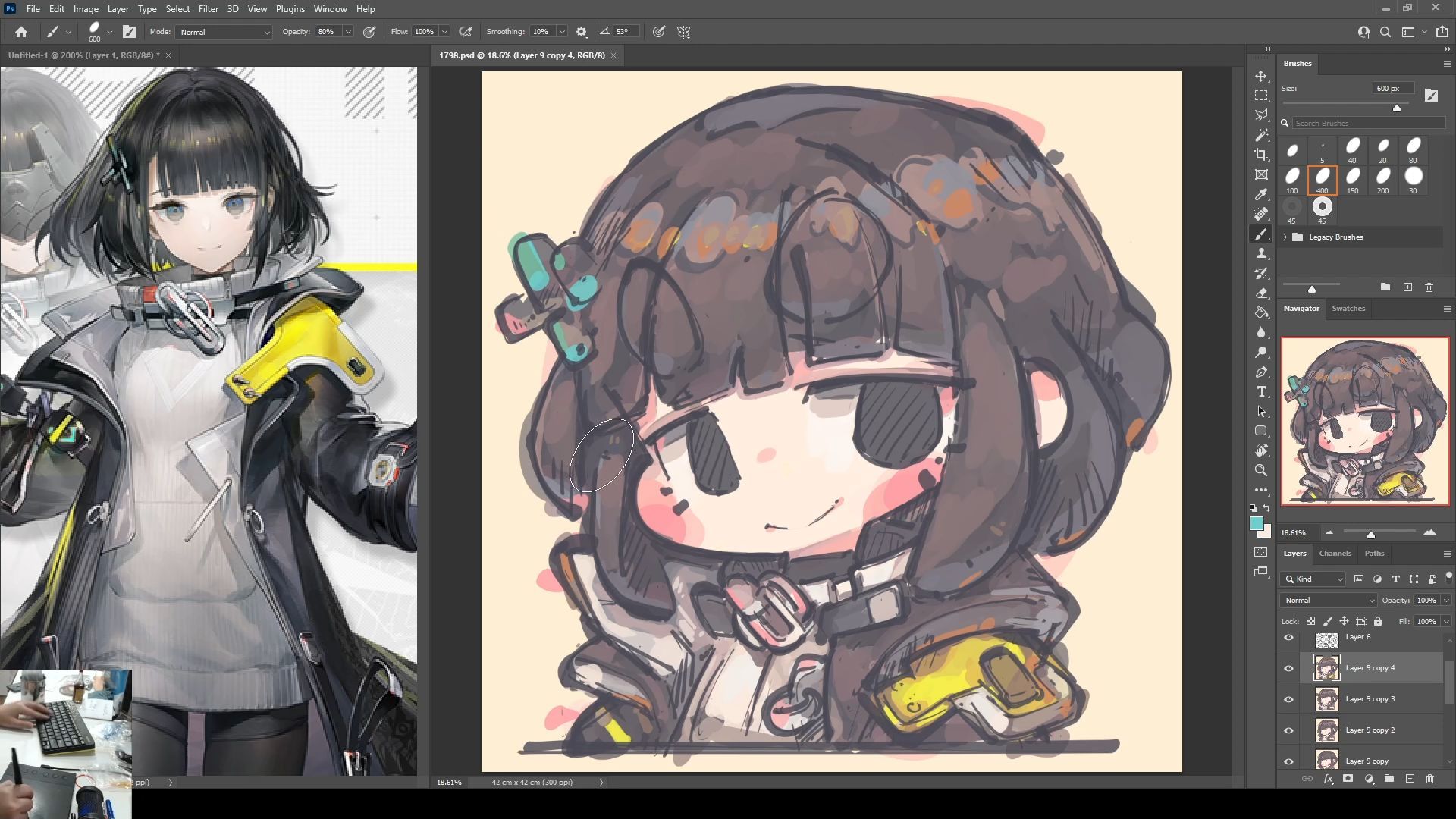Click the Home icon in options bar
Viewport: 1456px width, 819px height.
(x=21, y=32)
